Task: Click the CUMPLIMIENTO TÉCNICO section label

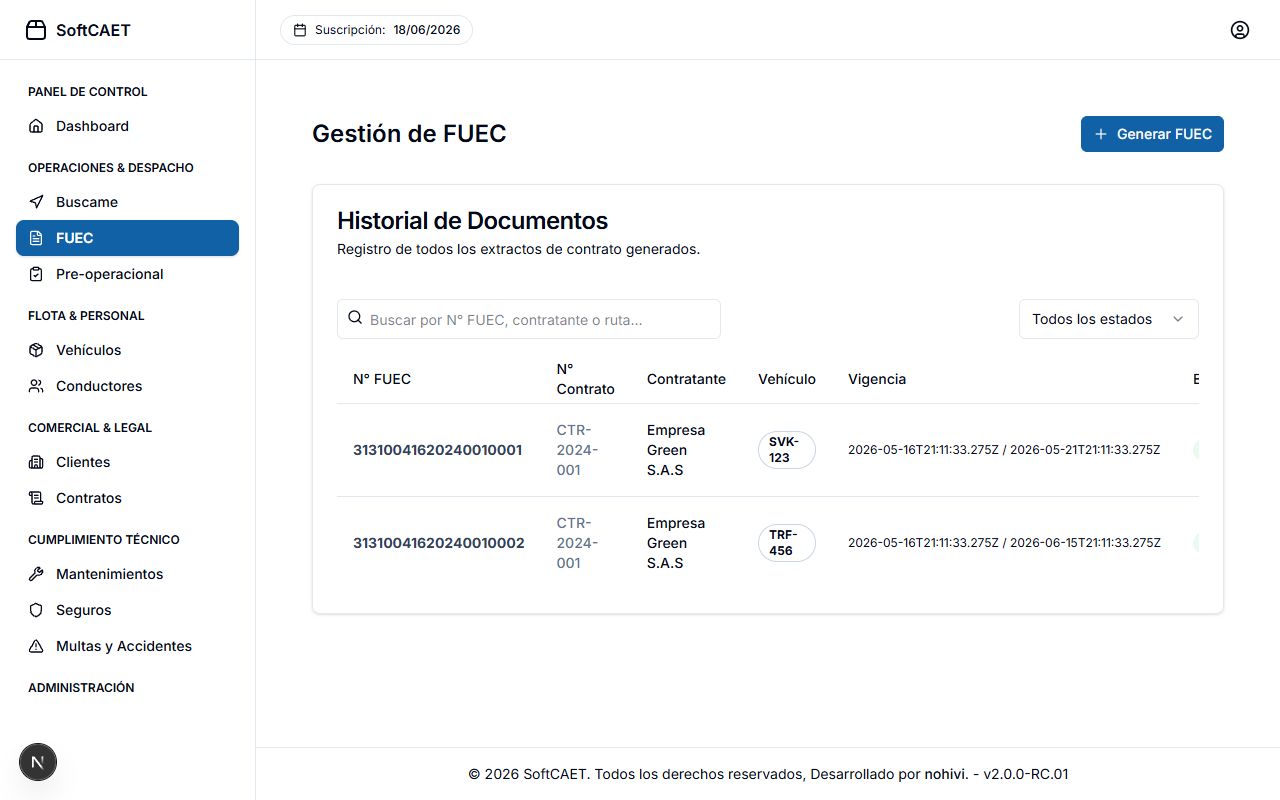Action: pos(104,540)
